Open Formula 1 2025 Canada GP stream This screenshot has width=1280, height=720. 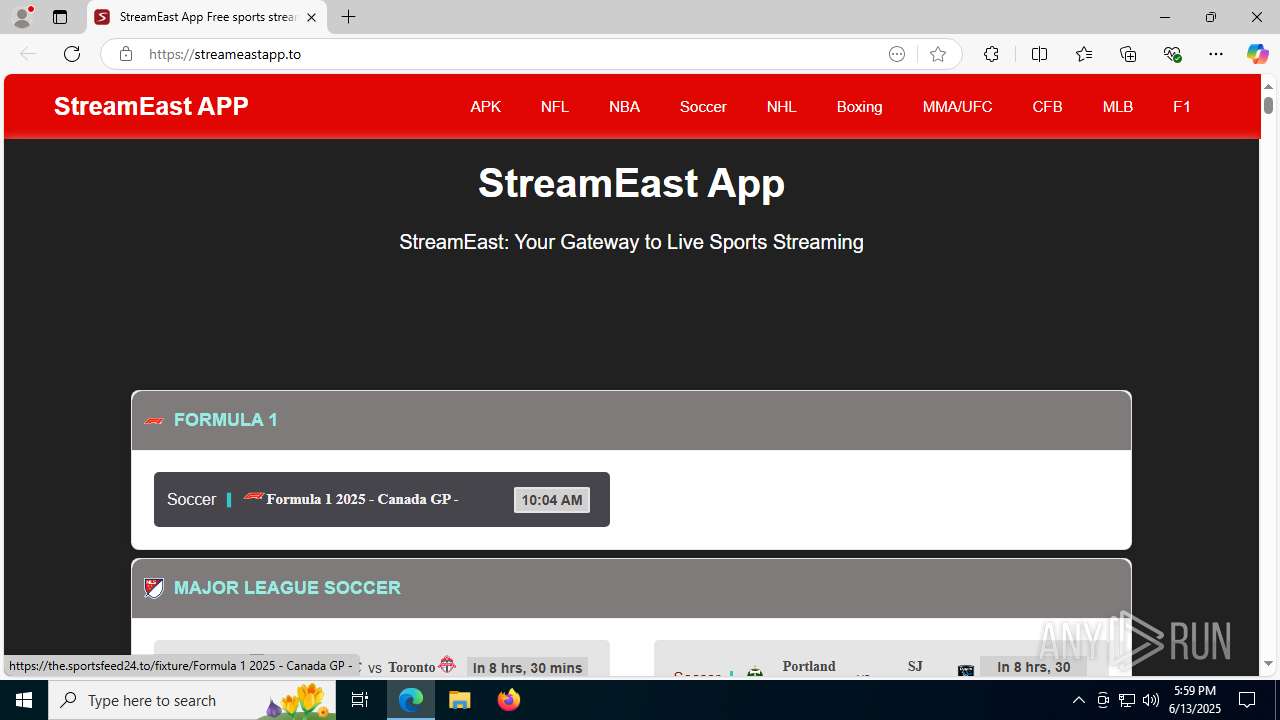coord(382,499)
